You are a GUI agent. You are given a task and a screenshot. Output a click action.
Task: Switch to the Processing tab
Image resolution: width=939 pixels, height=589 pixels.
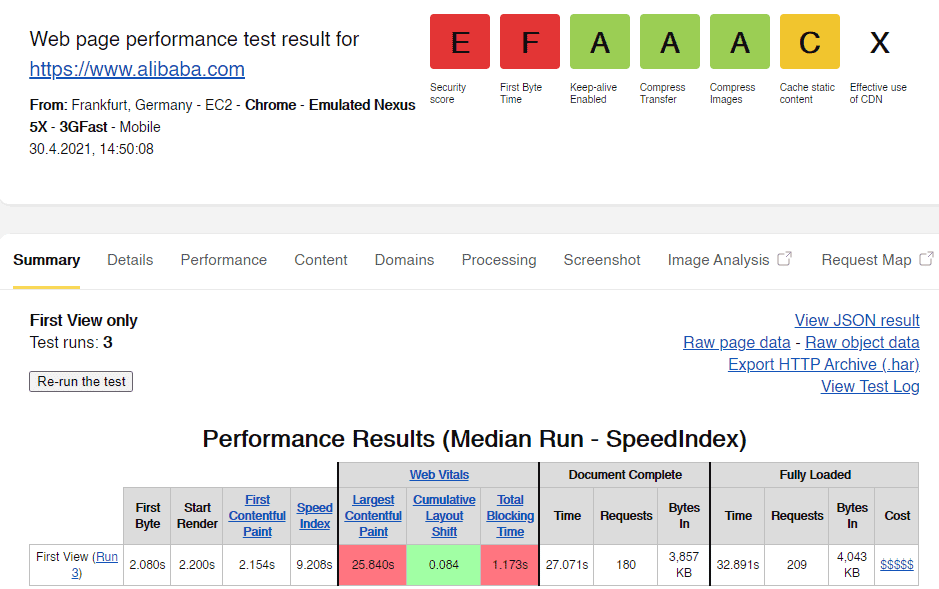[x=499, y=260]
